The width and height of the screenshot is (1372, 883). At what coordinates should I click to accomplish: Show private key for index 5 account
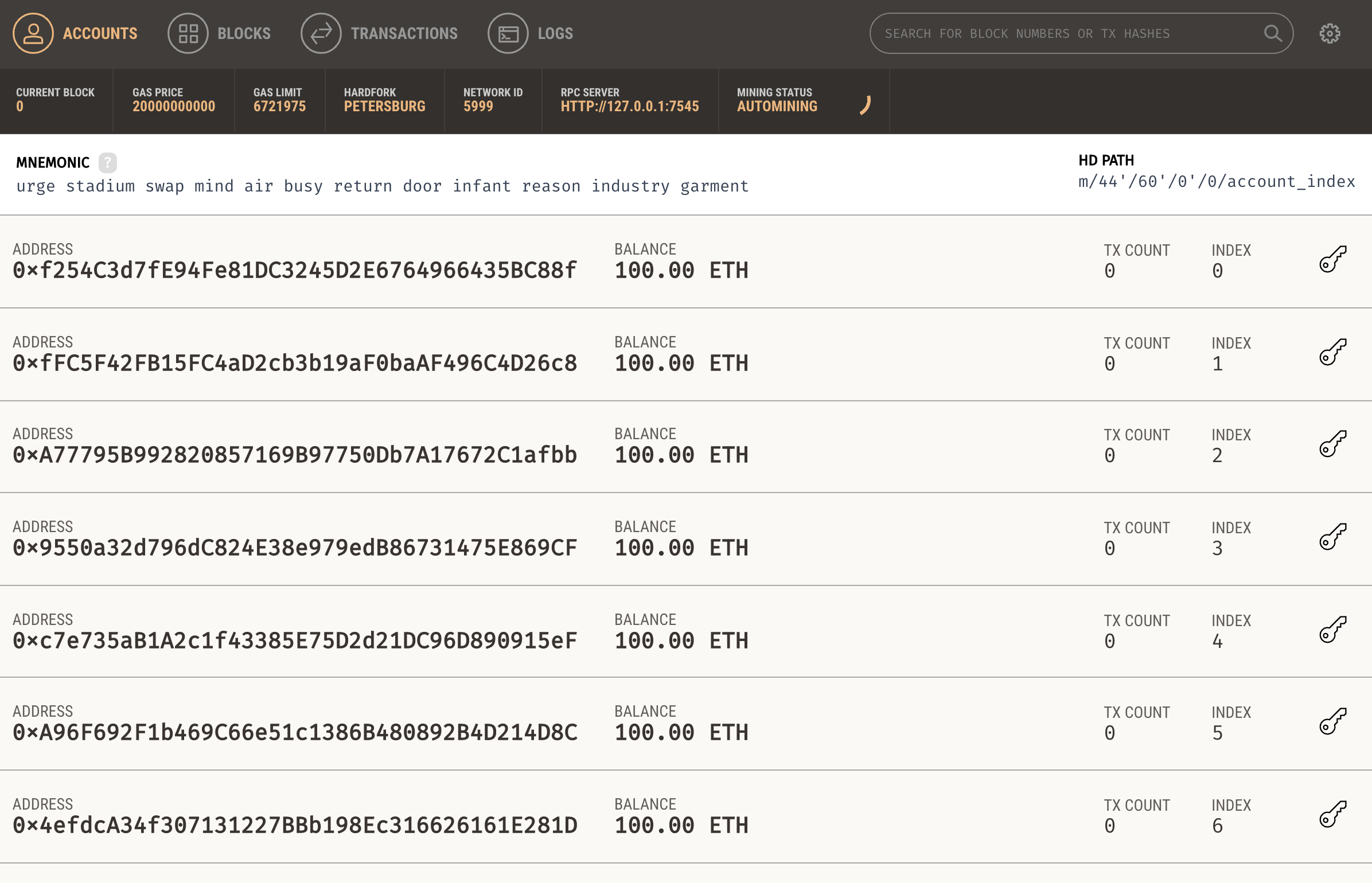tap(1332, 722)
